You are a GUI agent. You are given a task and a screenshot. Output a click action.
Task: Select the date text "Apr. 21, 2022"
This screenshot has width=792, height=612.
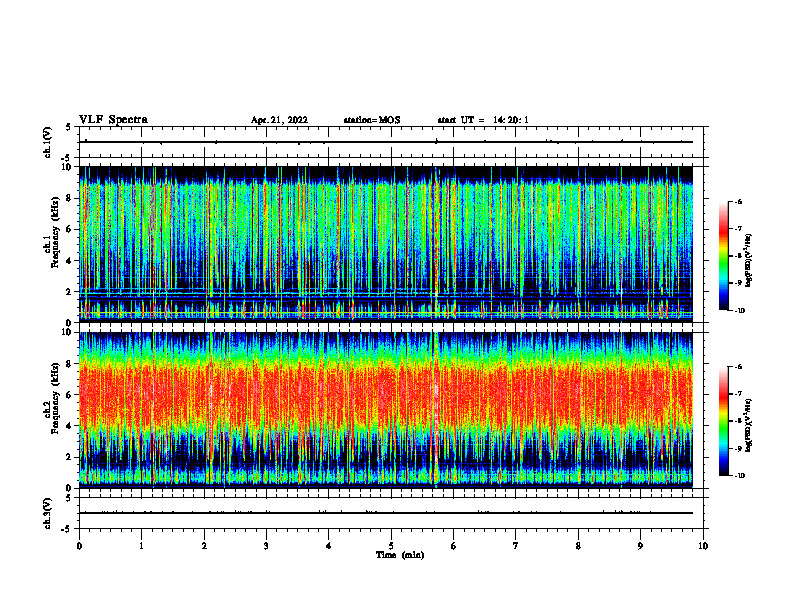coord(279,120)
